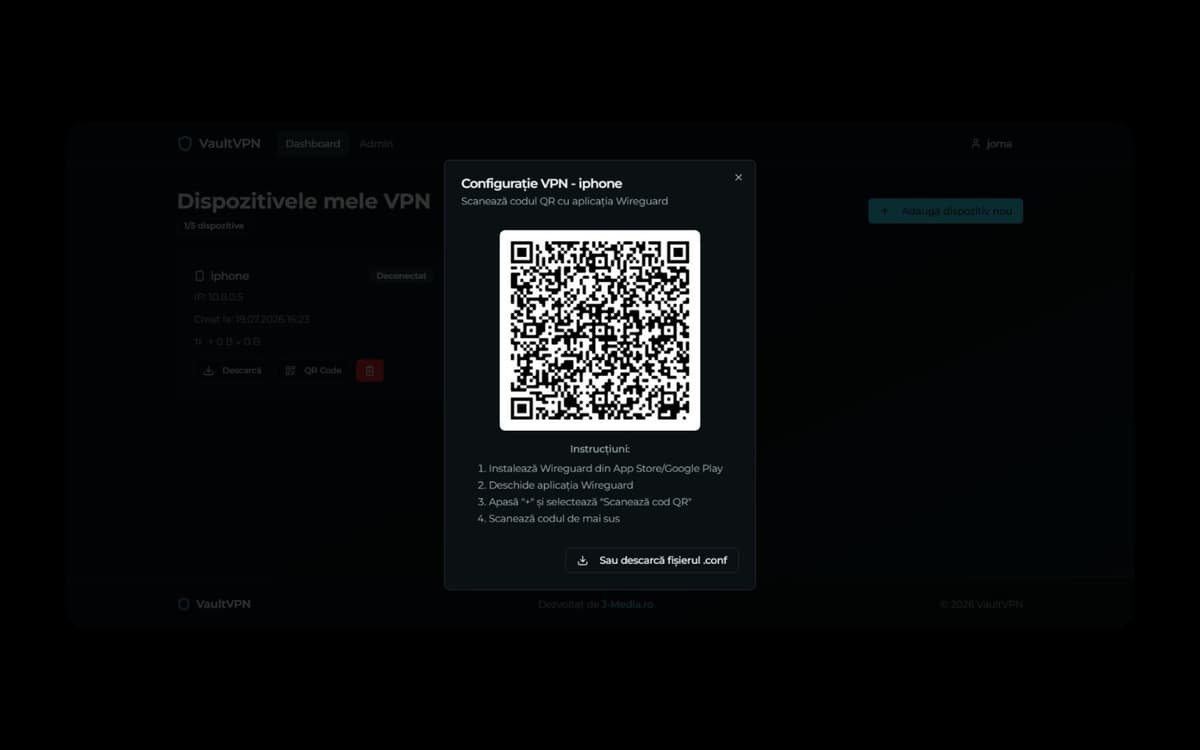Click the Deconectat status badge
1200x750 pixels.
pyautogui.click(x=401, y=276)
